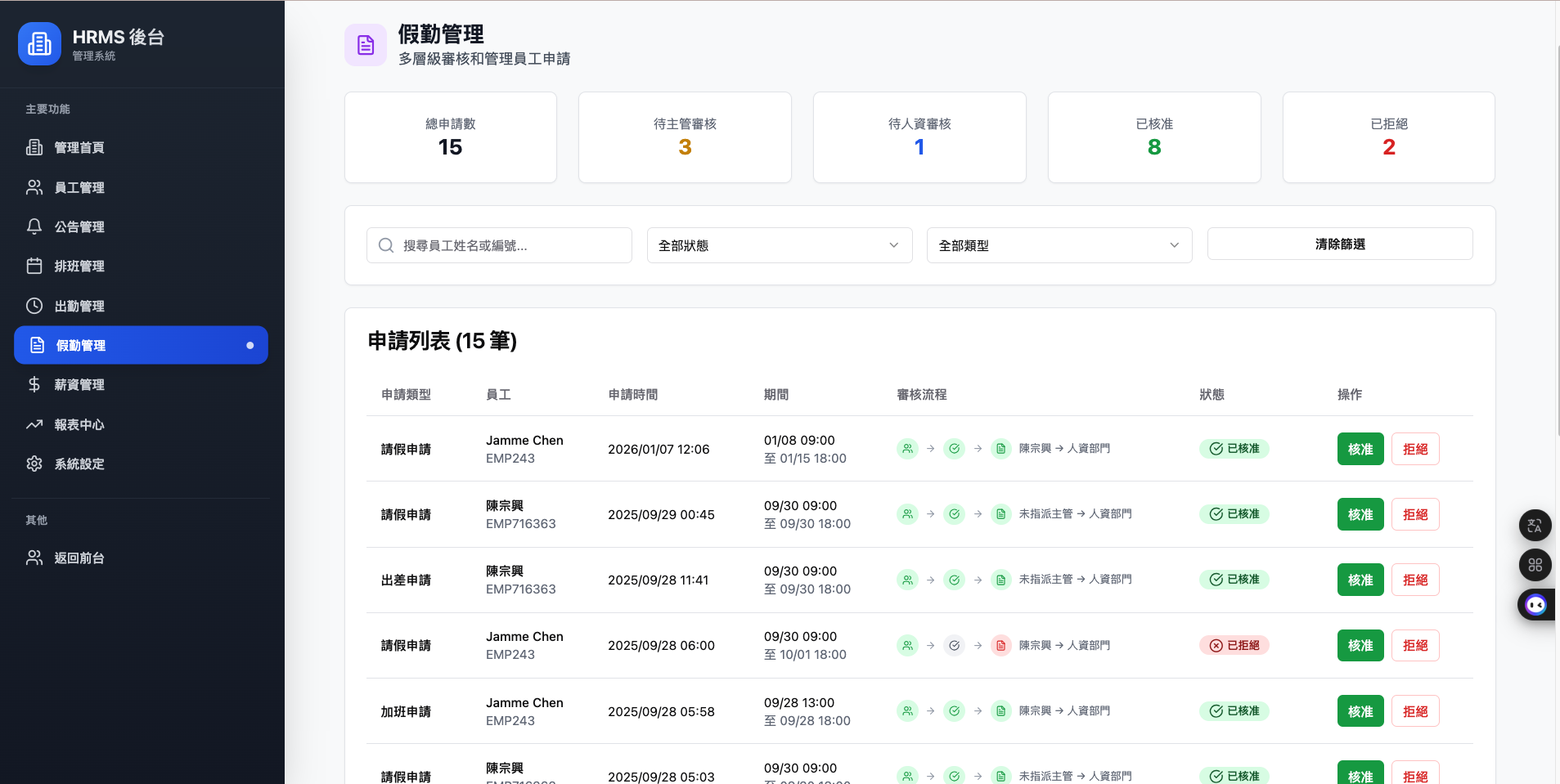Select 系統設定 in the sidebar

coord(79,464)
